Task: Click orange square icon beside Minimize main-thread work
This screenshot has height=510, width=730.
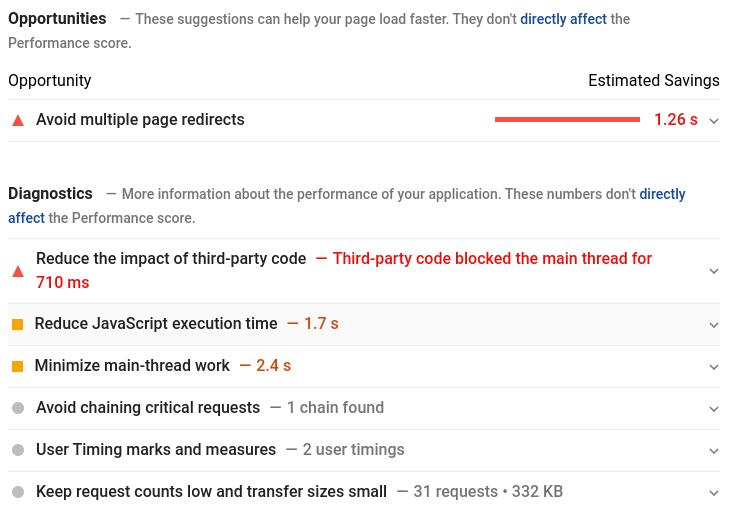Action: tap(17, 367)
